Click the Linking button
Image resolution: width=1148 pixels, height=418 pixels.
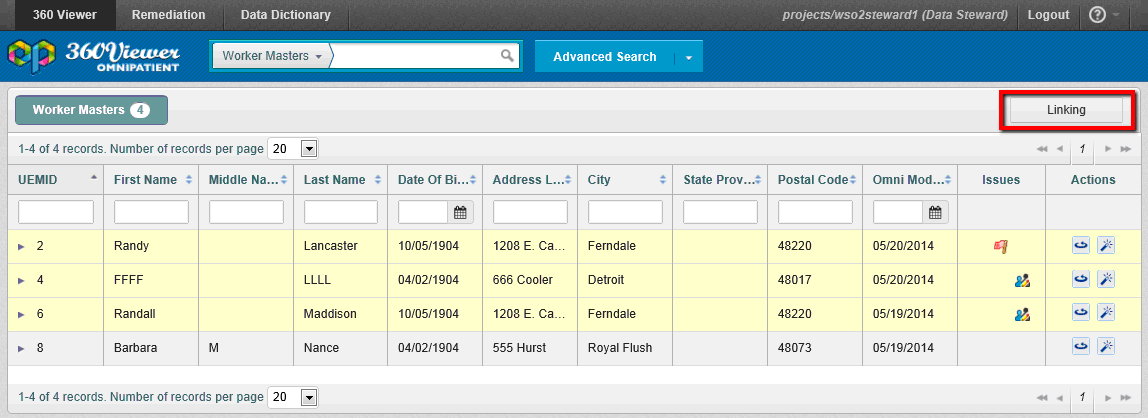click(x=1066, y=110)
